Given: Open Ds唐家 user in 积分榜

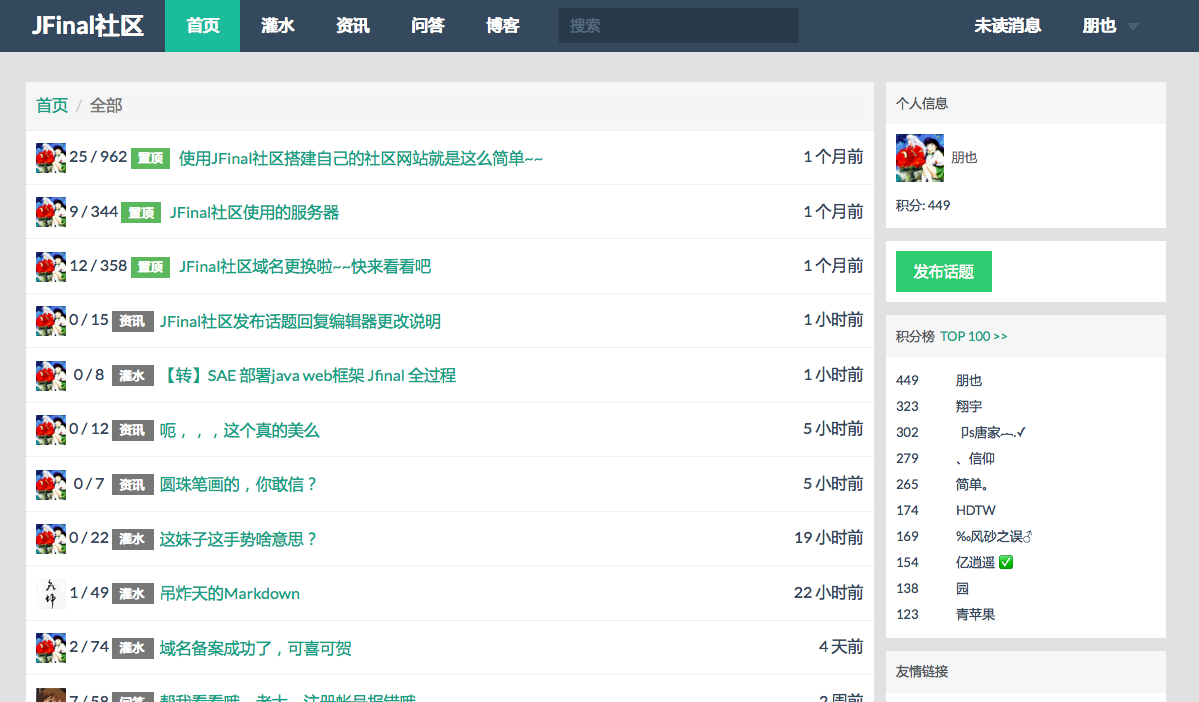Looking at the screenshot, I should 992,433.
